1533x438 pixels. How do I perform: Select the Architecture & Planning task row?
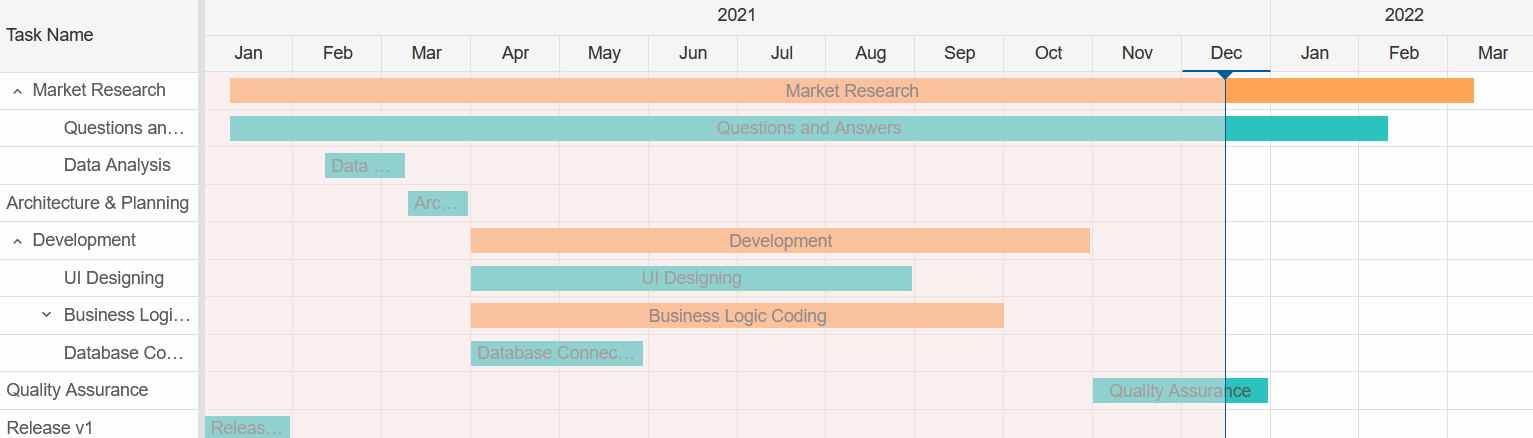coord(98,203)
